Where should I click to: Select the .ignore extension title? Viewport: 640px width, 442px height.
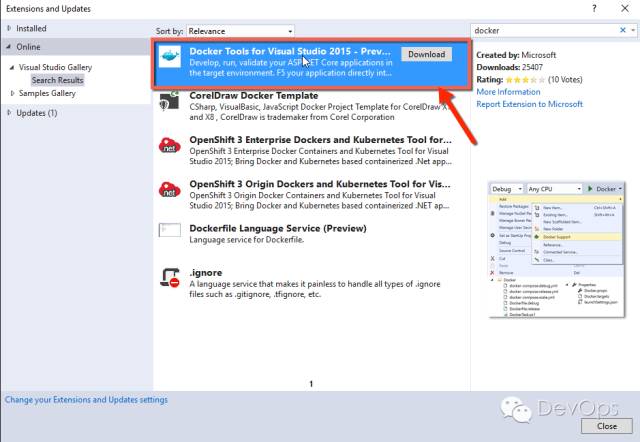pos(206,273)
